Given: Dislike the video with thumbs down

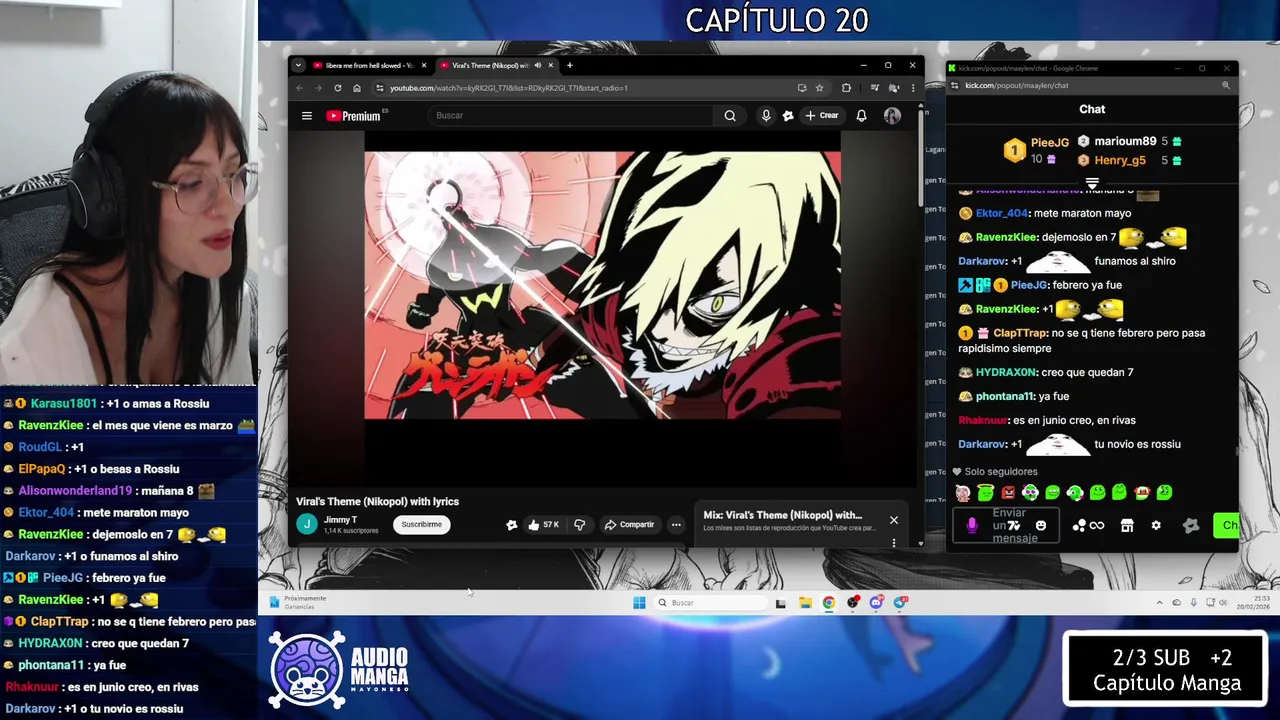Looking at the screenshot, I should coord(579,524).
